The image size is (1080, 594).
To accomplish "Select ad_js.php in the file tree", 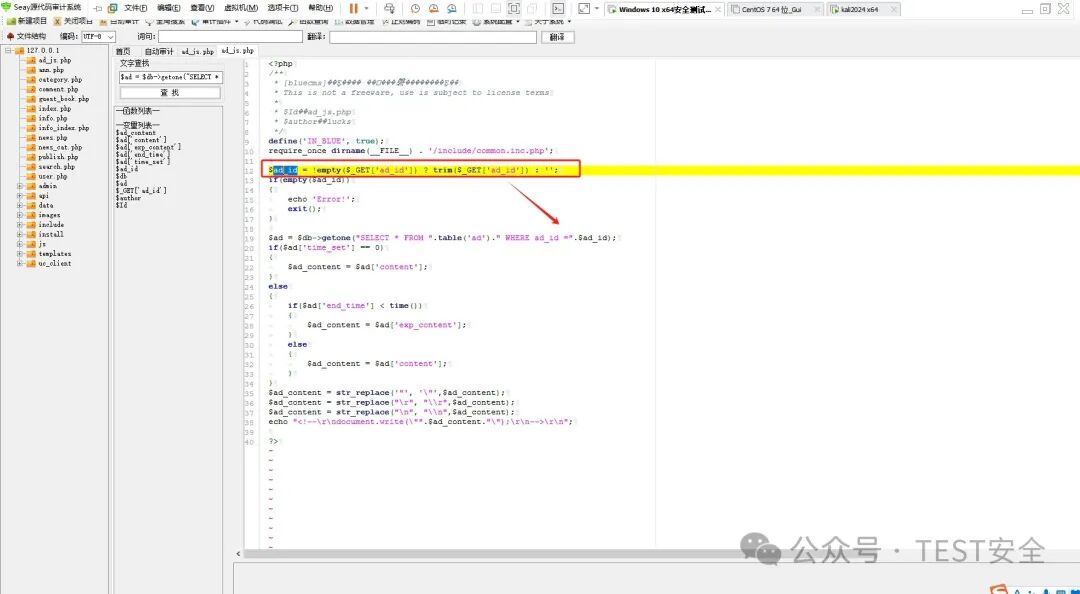I will 54,61.
